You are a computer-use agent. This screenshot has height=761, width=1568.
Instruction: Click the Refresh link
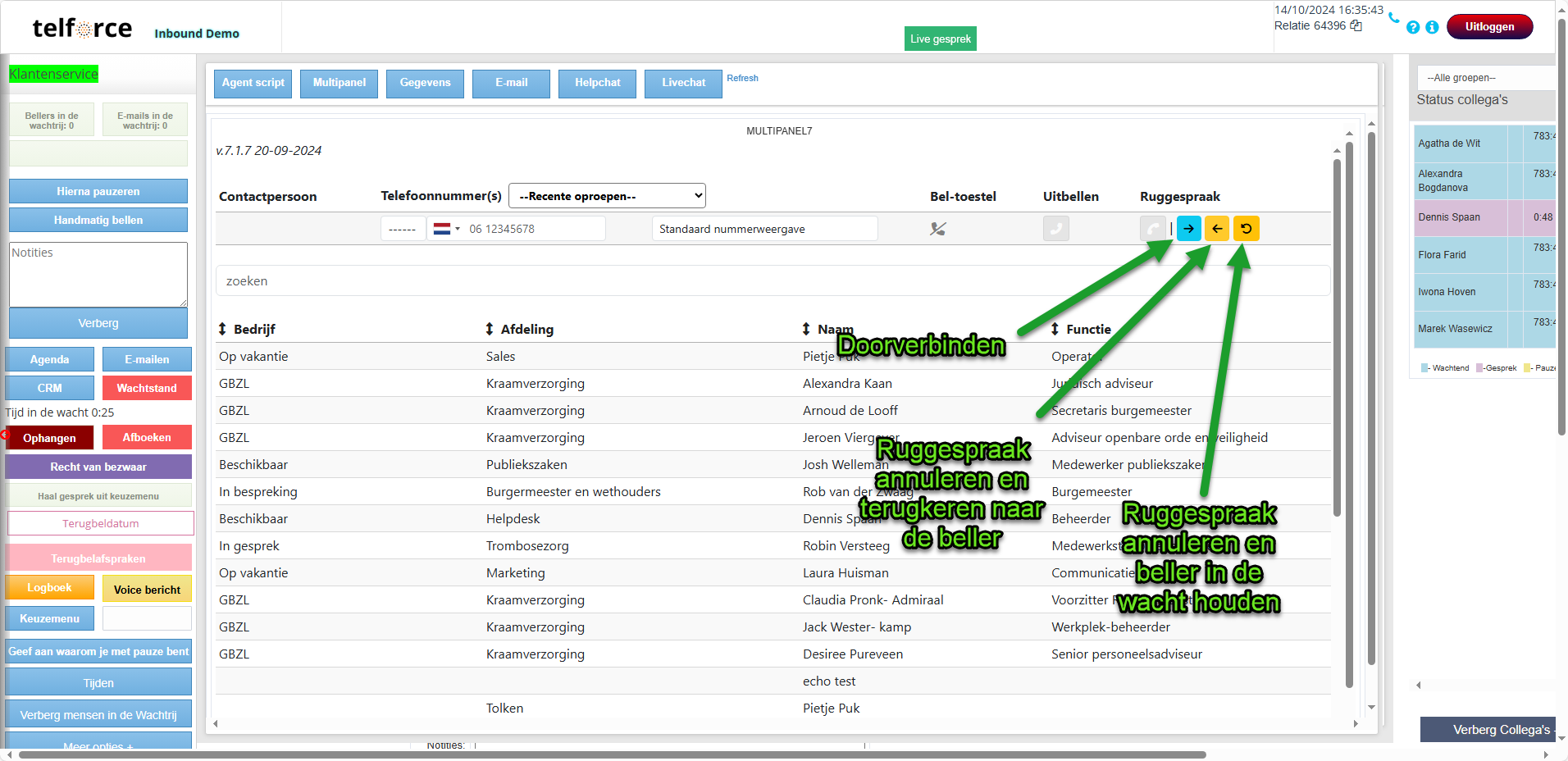pos(742,78)
